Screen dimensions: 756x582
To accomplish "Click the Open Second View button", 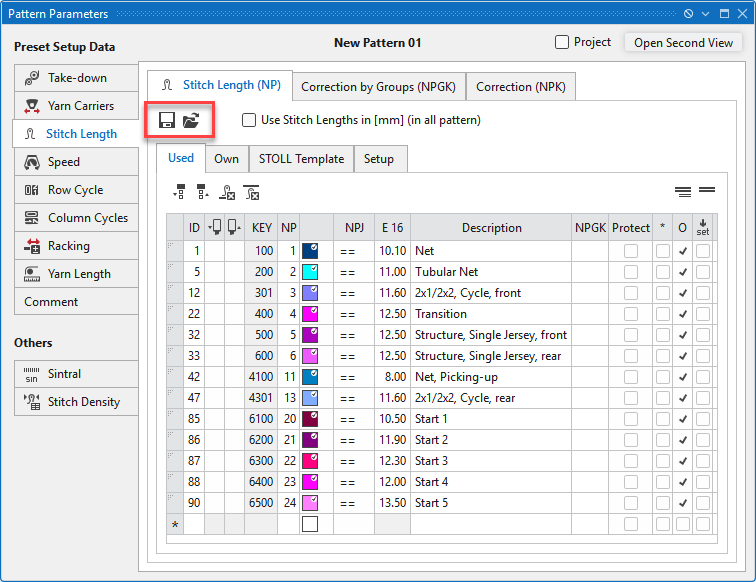I will coord(683,43).
